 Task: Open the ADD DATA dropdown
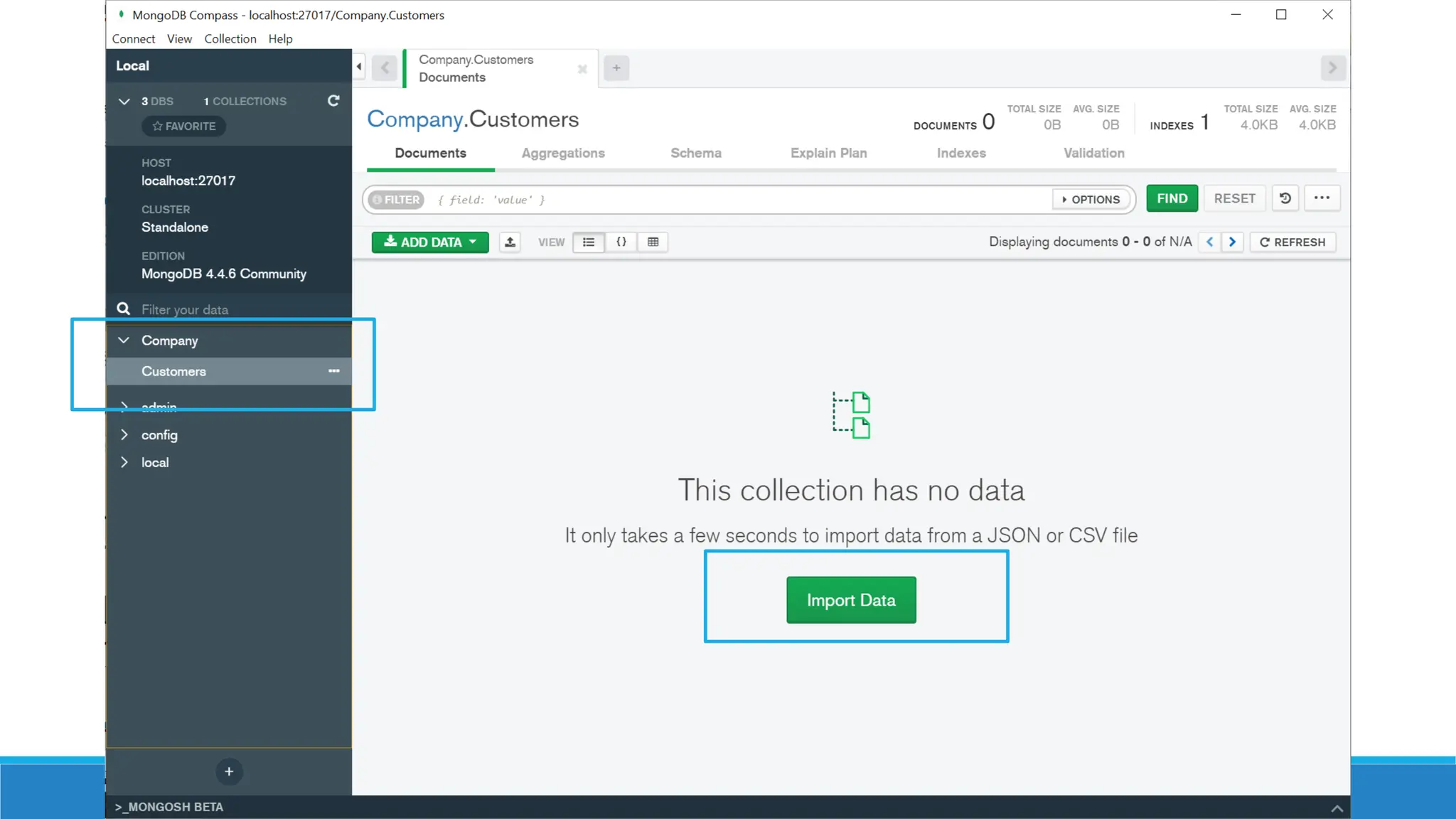point(429,242)
